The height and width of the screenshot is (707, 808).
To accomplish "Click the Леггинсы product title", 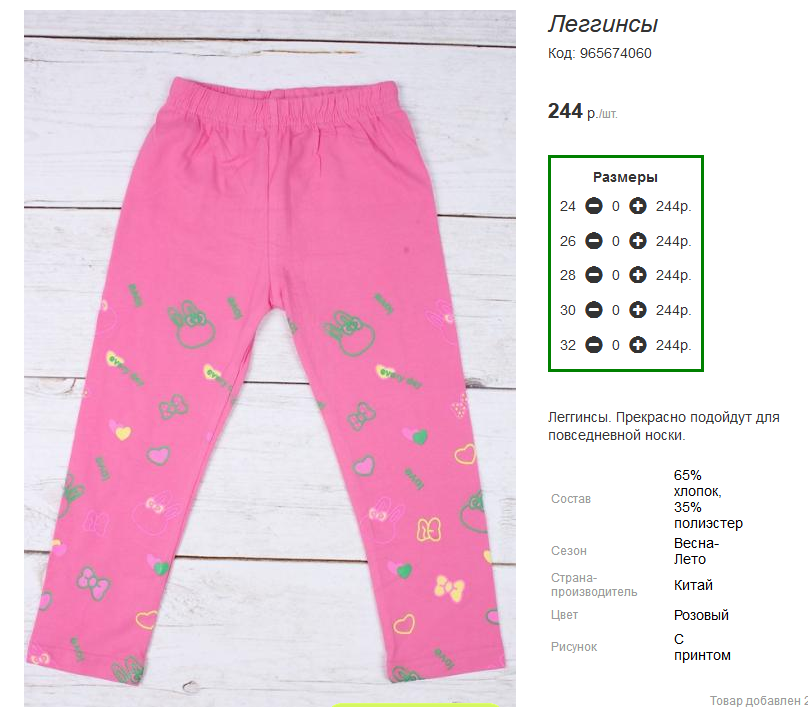I will coord(603,24).
